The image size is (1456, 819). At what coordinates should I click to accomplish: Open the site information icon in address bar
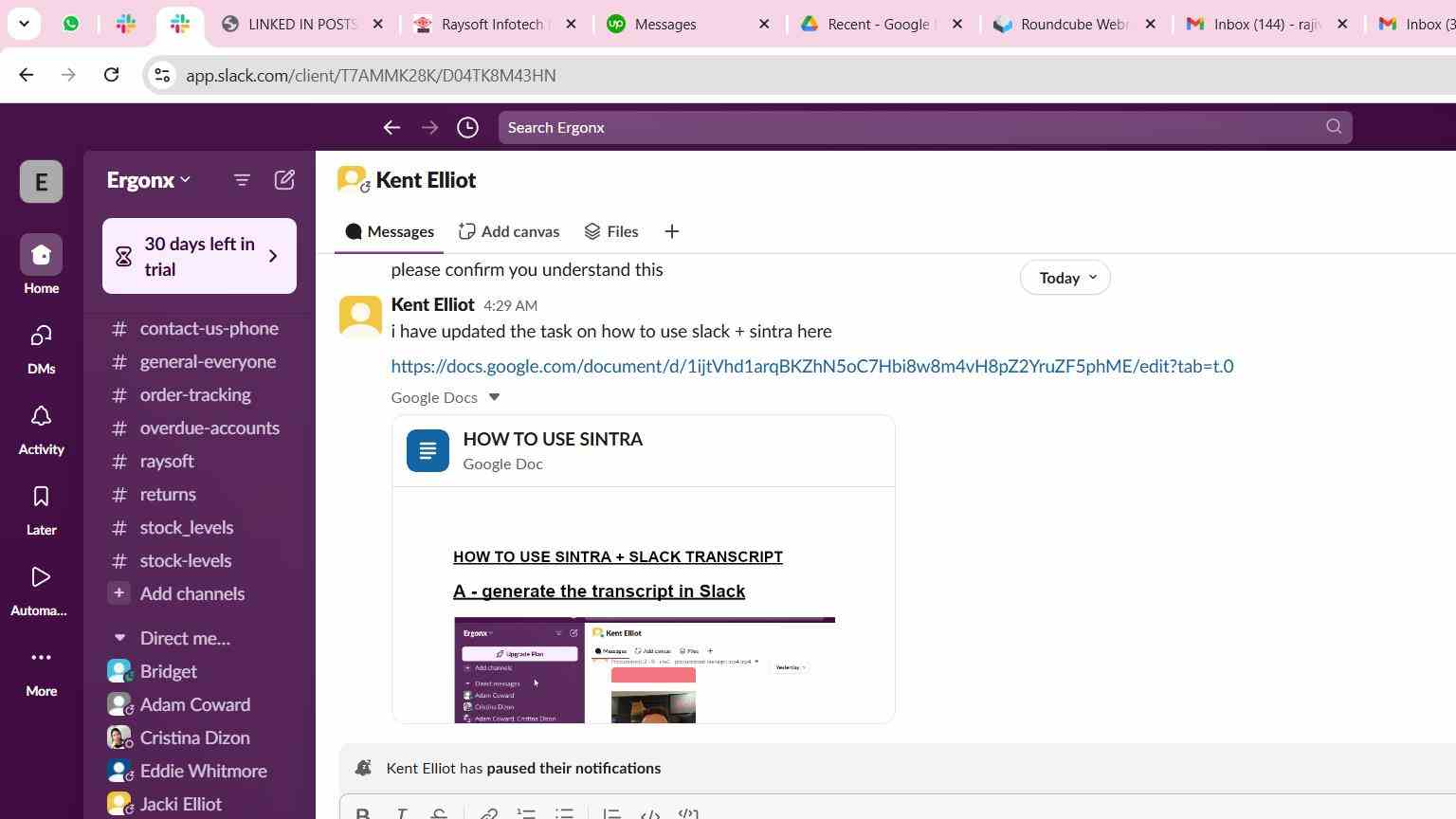pos(162,75)
